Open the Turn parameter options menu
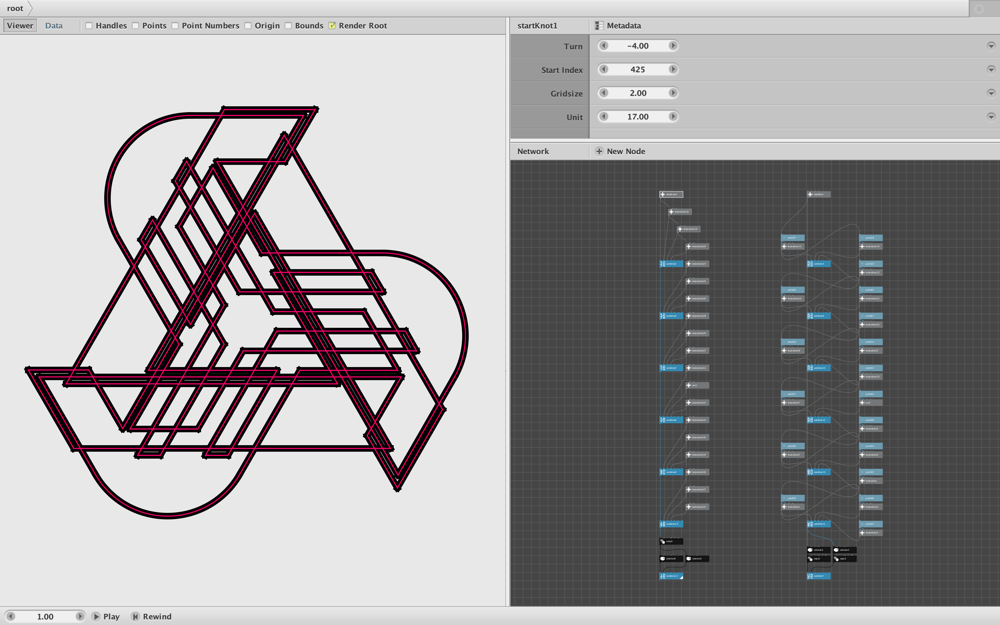The image size is (1000, 625). click(x=990, y=46)
